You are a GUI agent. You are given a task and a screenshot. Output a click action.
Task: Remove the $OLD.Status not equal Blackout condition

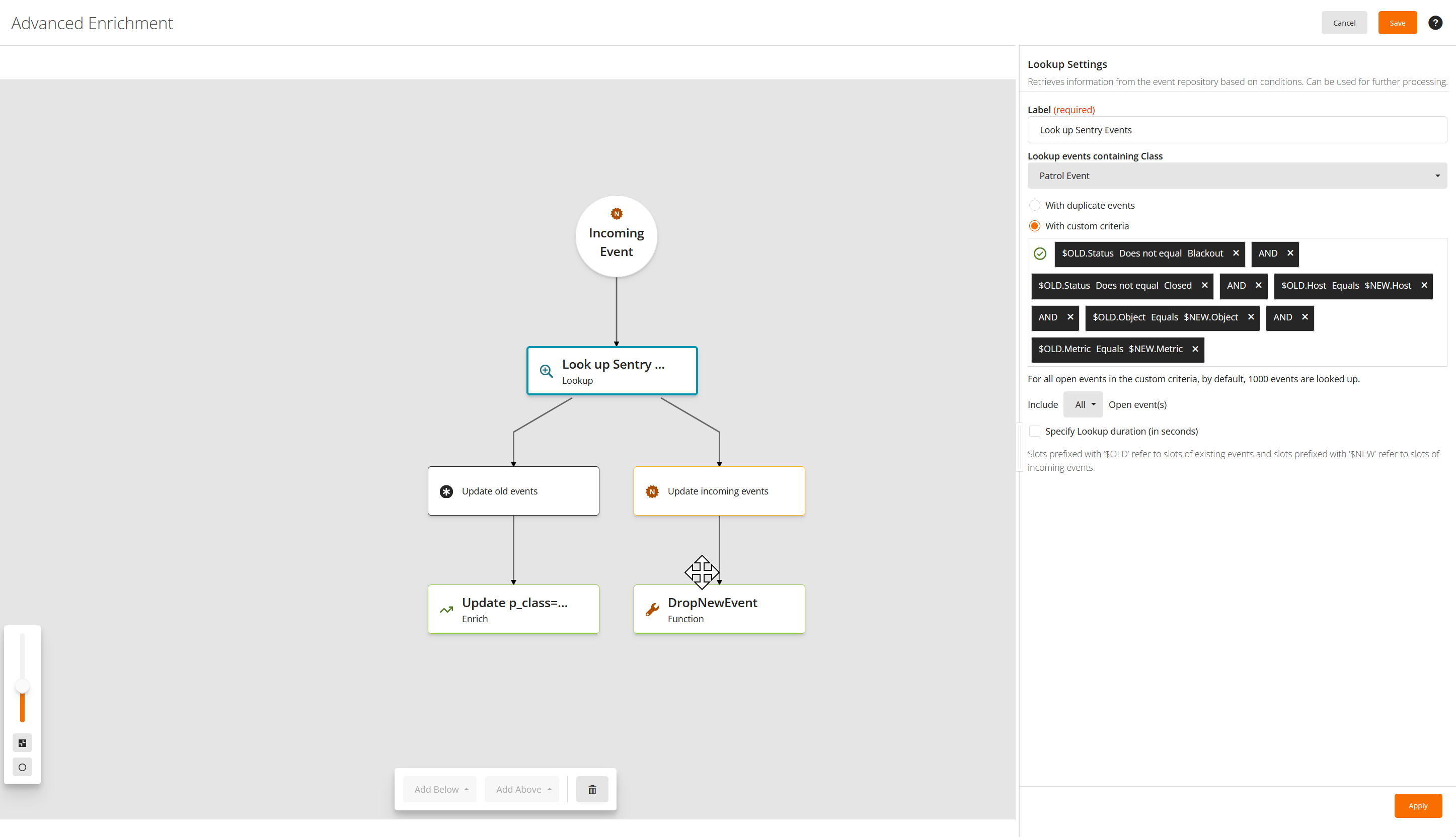pyautogui.click(x=1236, y=254)
